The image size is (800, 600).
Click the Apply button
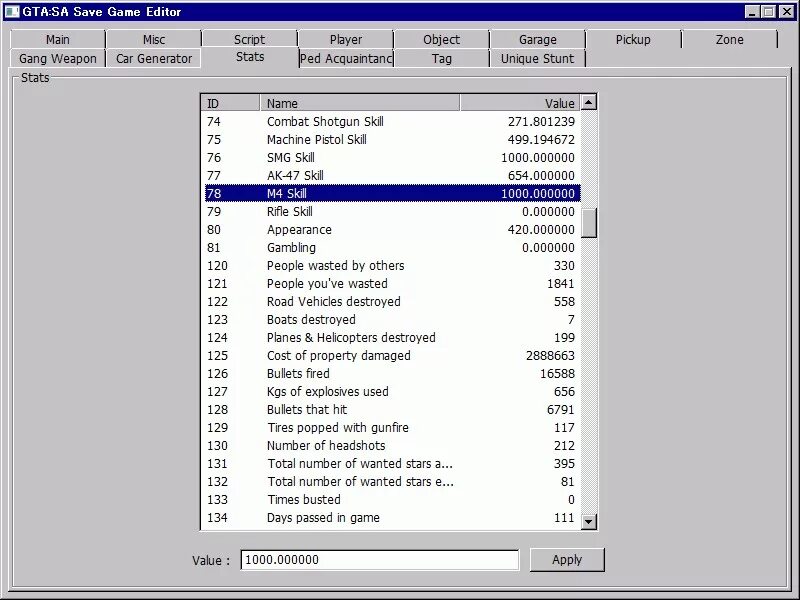(567, 560)
